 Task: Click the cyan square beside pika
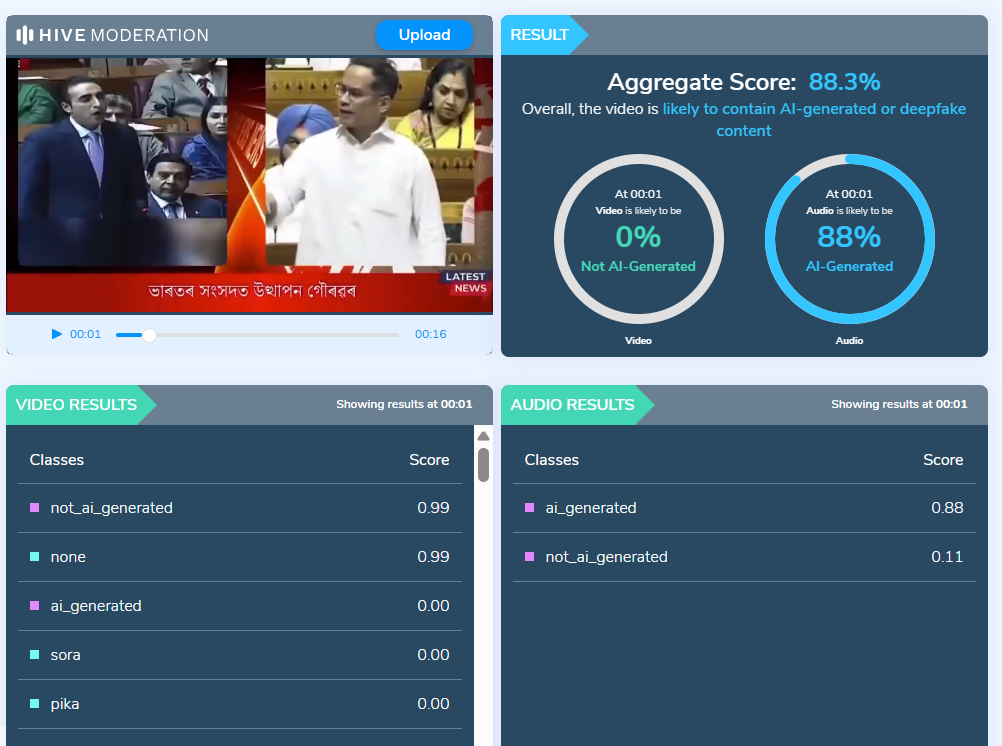(x=35, y=704)
